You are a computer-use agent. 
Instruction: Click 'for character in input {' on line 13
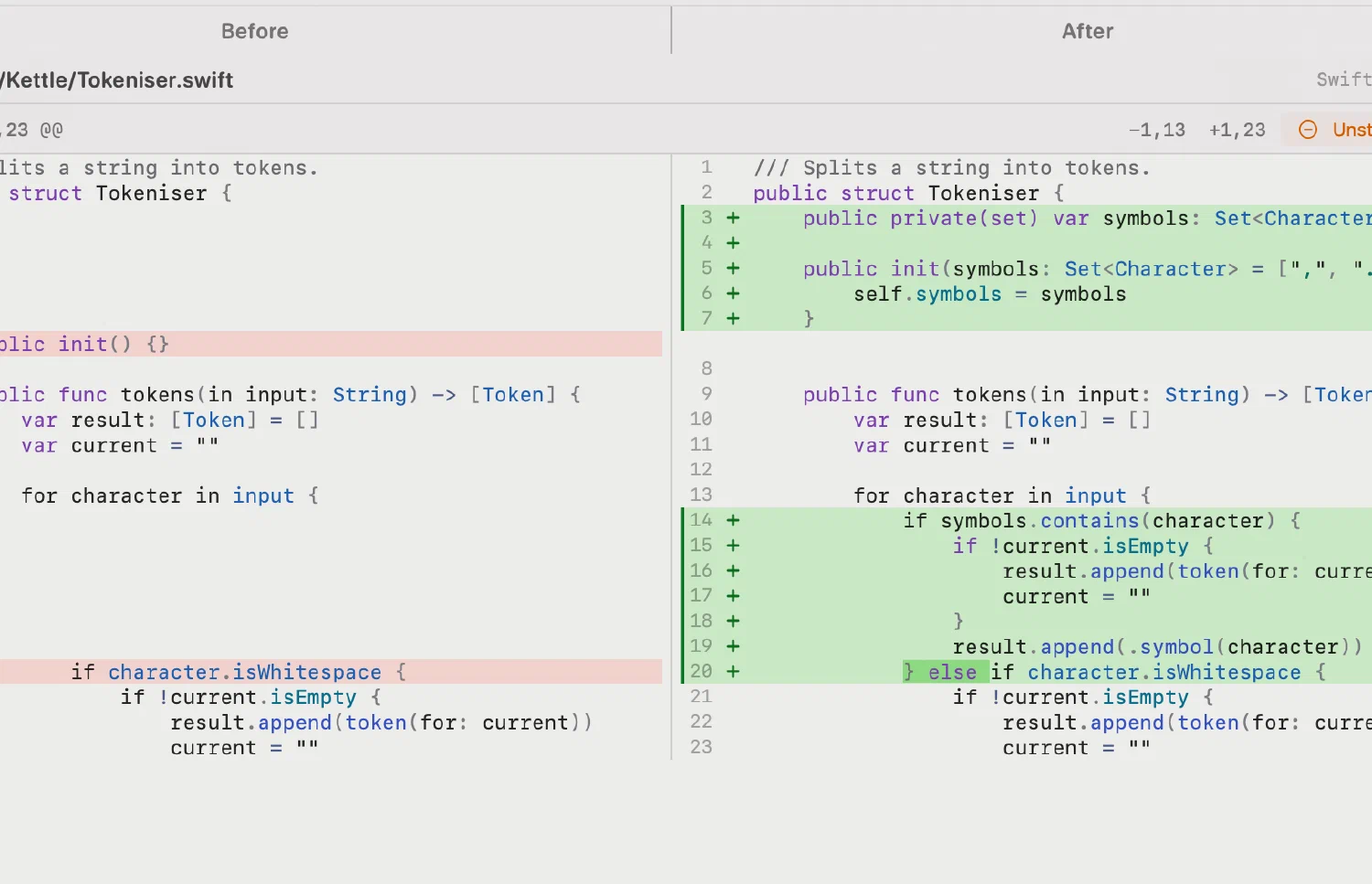click(1002, 495)
